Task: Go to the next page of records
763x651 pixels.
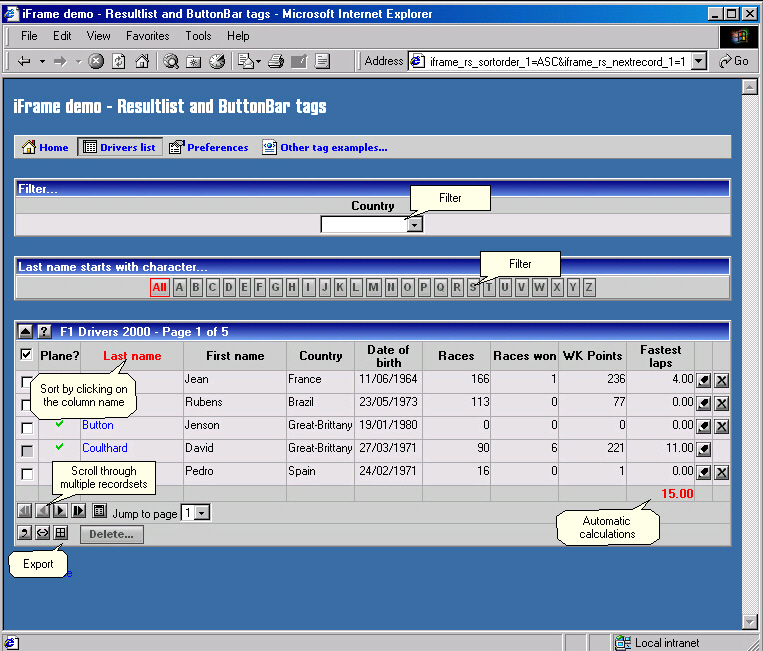Action: (60, 511)
